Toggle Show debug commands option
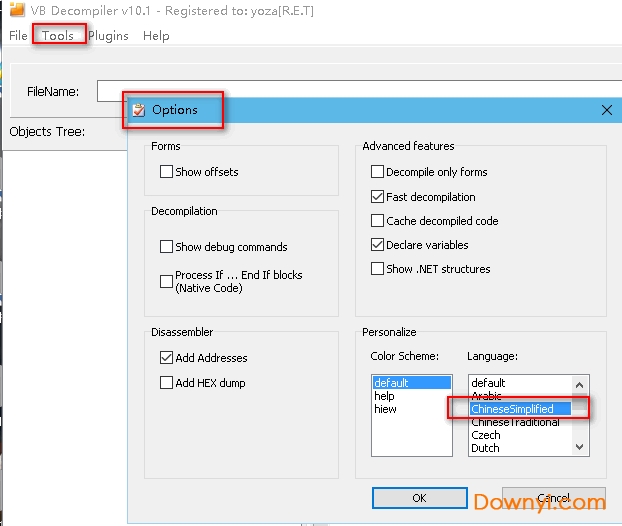The image size is (622, 526). point(166,247)
